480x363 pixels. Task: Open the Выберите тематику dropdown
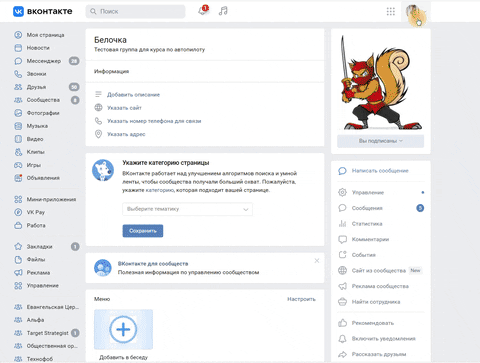[x=187, y=209]
